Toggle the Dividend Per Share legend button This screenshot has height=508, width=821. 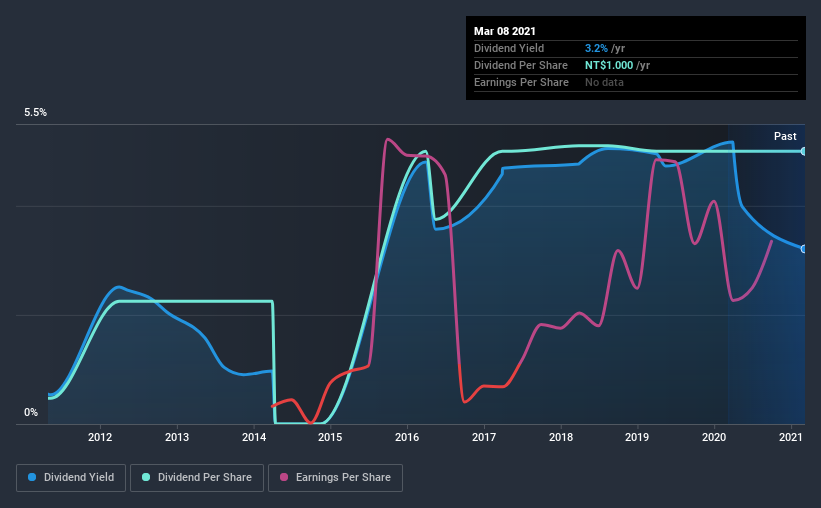pos(197,478)
